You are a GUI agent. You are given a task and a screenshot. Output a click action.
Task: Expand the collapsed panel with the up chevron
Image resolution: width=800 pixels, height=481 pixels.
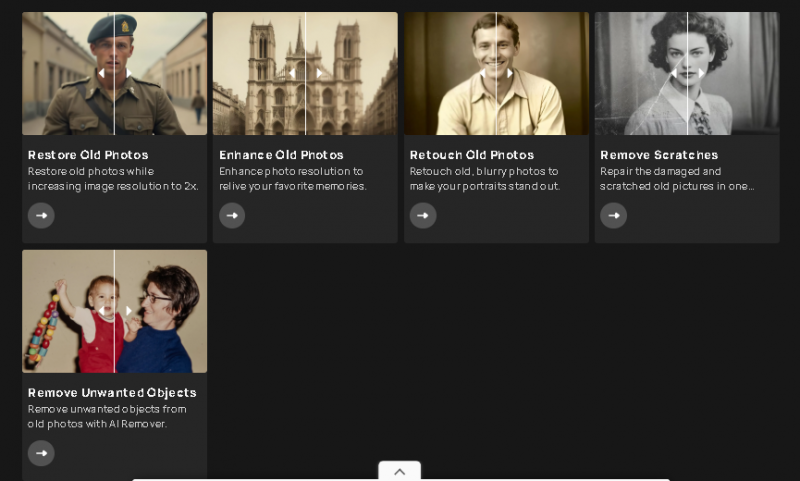point(399,471)
